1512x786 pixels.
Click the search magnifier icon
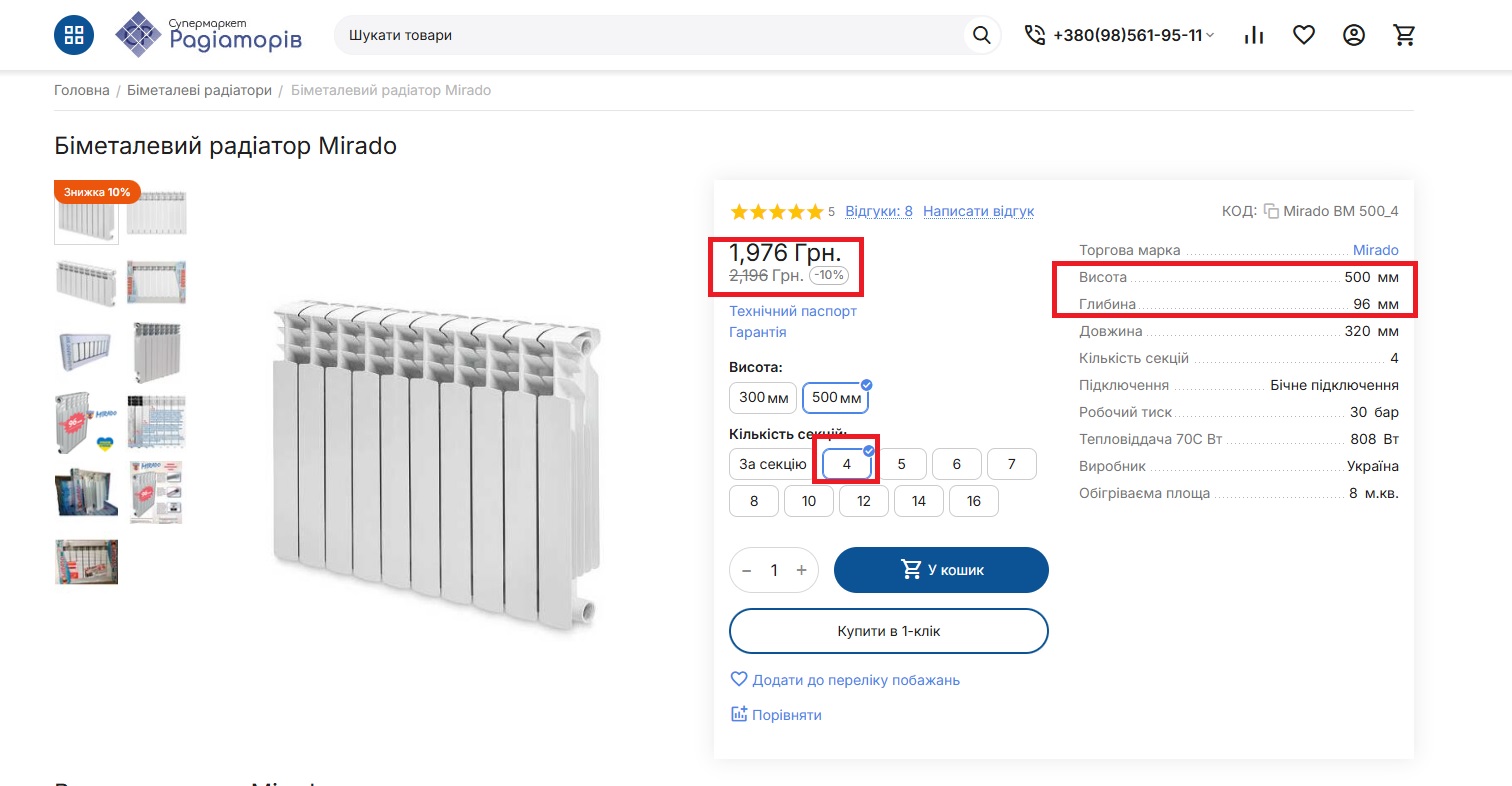click(x=982, y=35)
